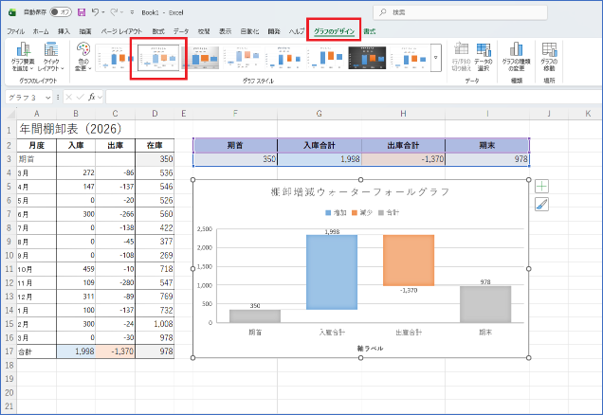This screenshot has width=603, height=415.
Task: Switch to the ホーム tab
Action: (x=41, y=32)
